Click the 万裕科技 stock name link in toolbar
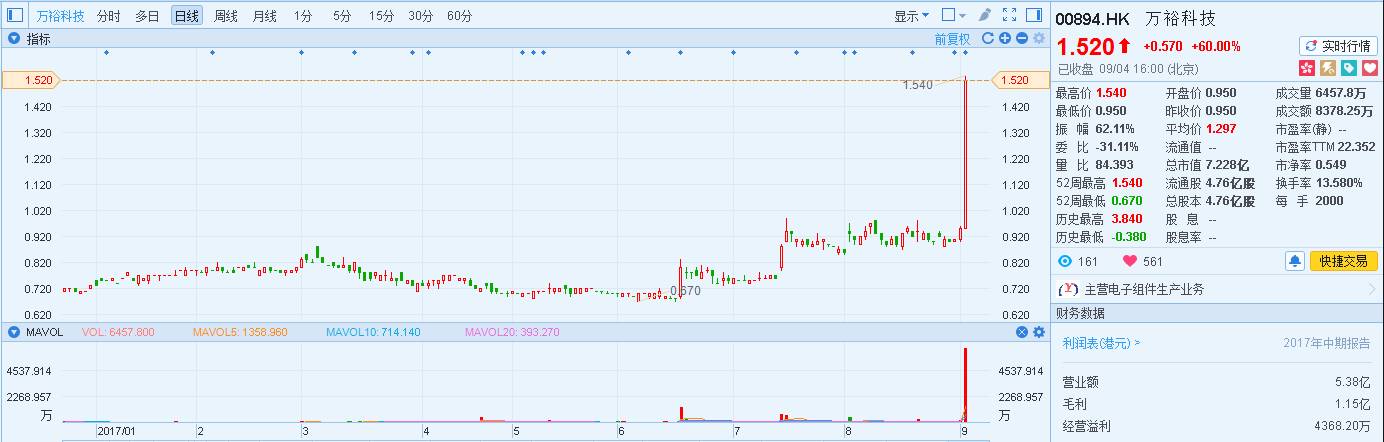This screenshot has height=442, width=1384. point(60,16)
